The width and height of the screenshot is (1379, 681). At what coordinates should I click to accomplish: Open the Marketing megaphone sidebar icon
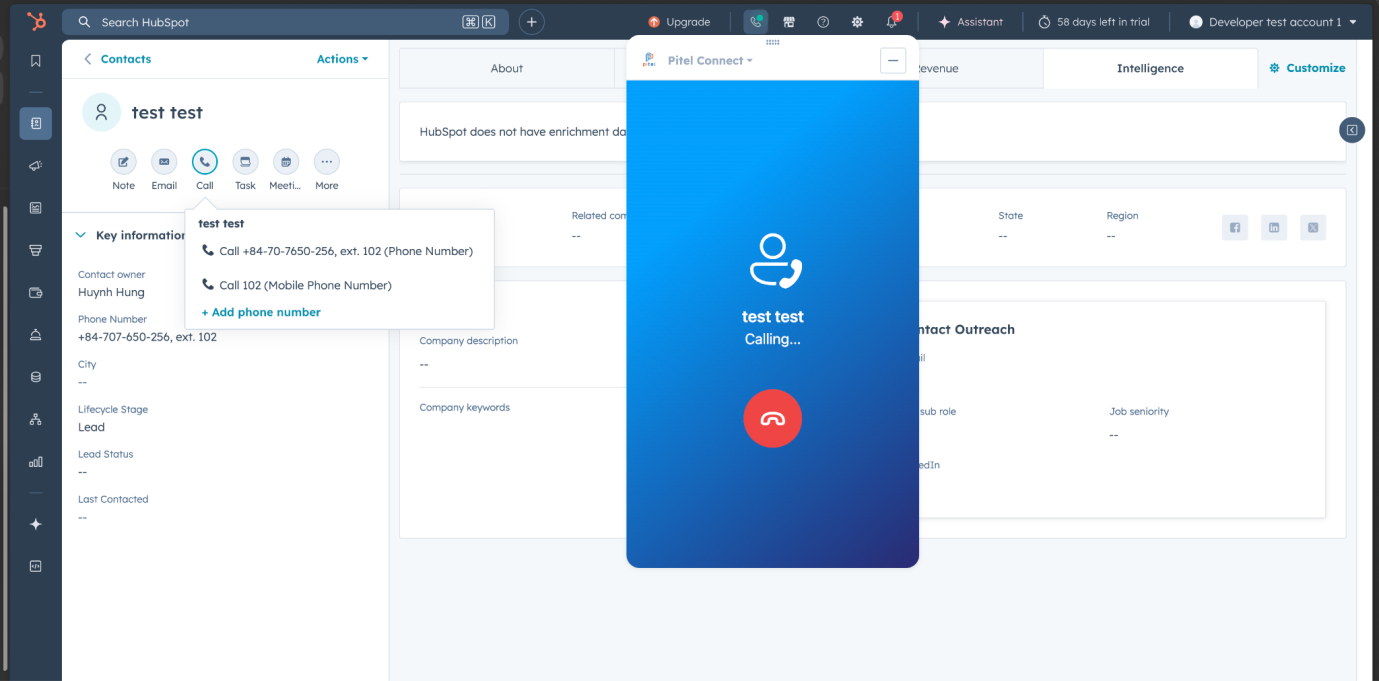click(36, 165)
